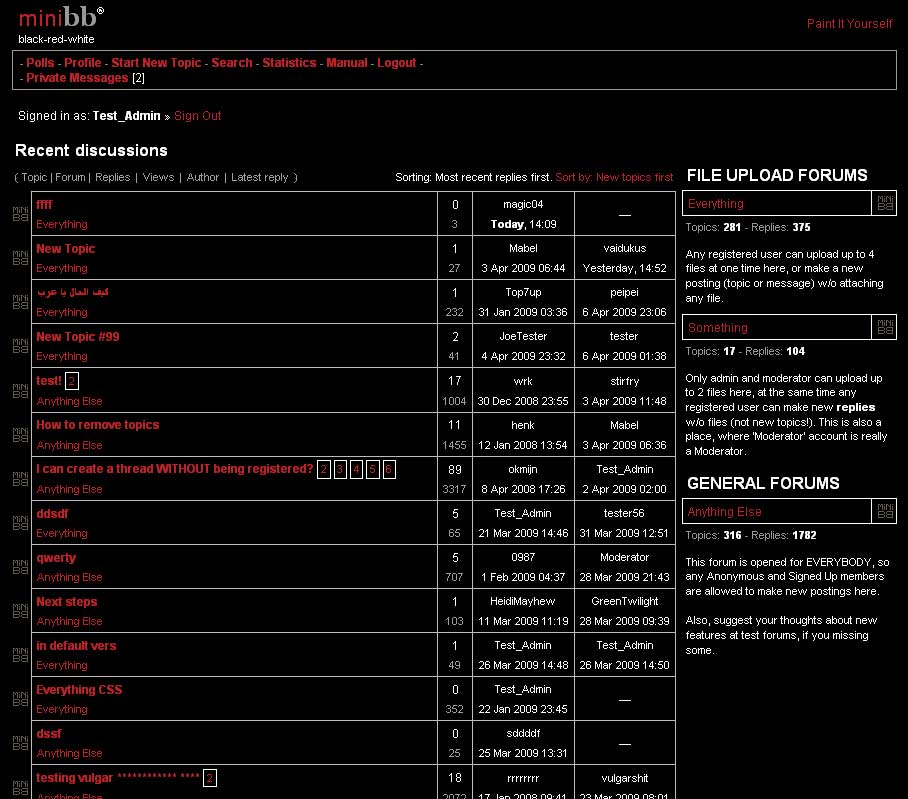The width and height of the screenshot is (908, 799).
Task: Click the miniBB icon beside 'in default vers'
Action: coord(20,654)
